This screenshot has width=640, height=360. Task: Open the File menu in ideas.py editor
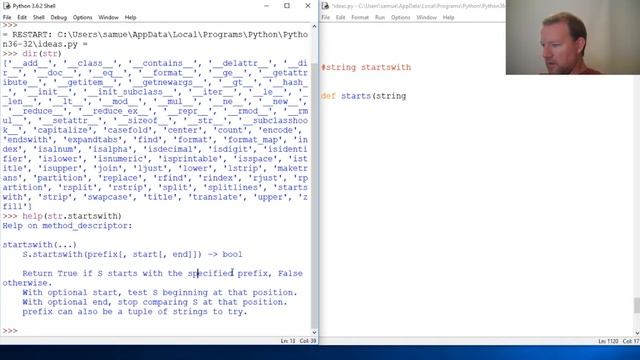325,18
